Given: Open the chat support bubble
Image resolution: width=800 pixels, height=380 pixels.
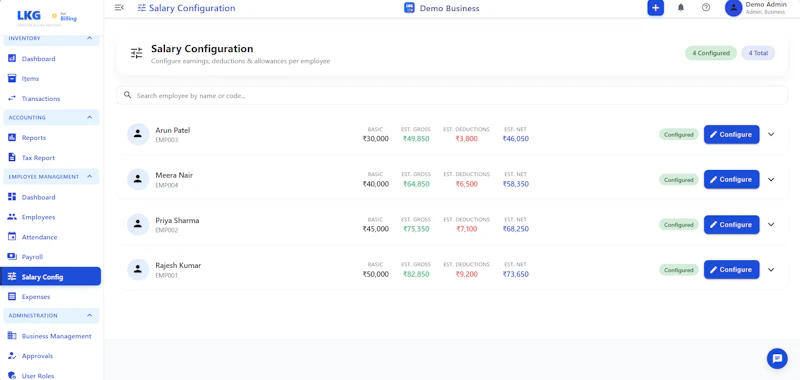Looking at the screenshot, I should click(x=777, y=359).
